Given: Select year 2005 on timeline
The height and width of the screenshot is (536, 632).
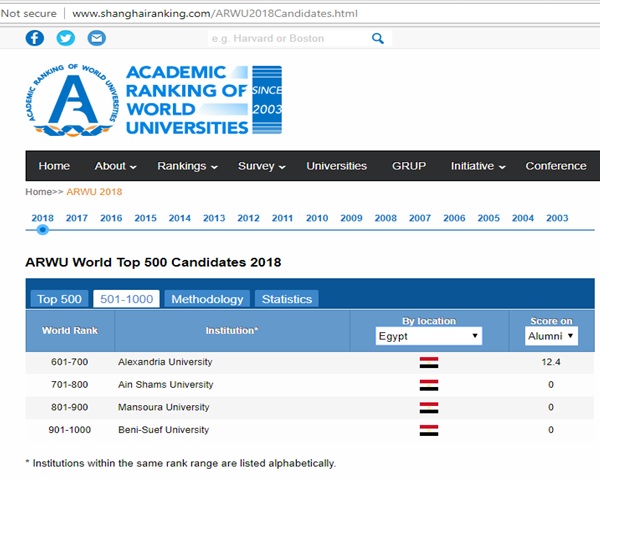Looking at the screenshot, I should (489, 218).
